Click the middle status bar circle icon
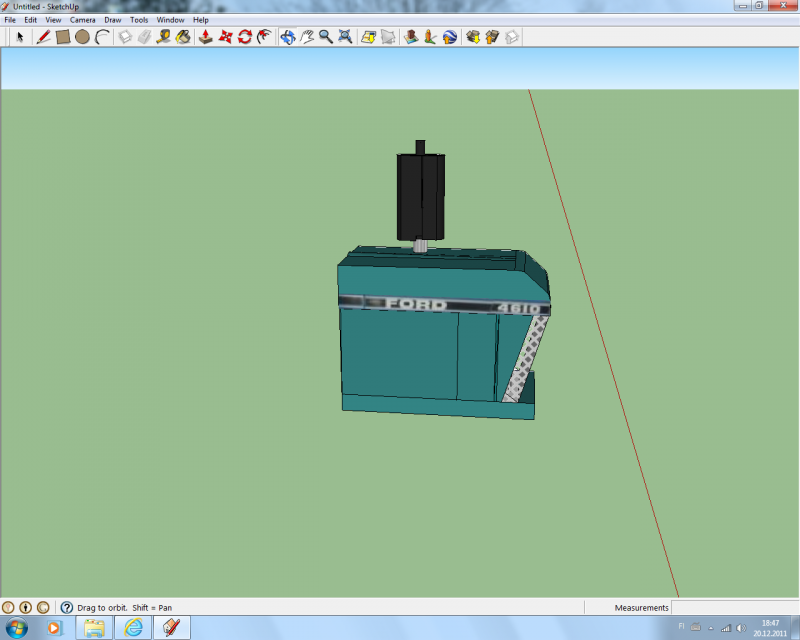800x640 pixels. (x=26, y=607)
